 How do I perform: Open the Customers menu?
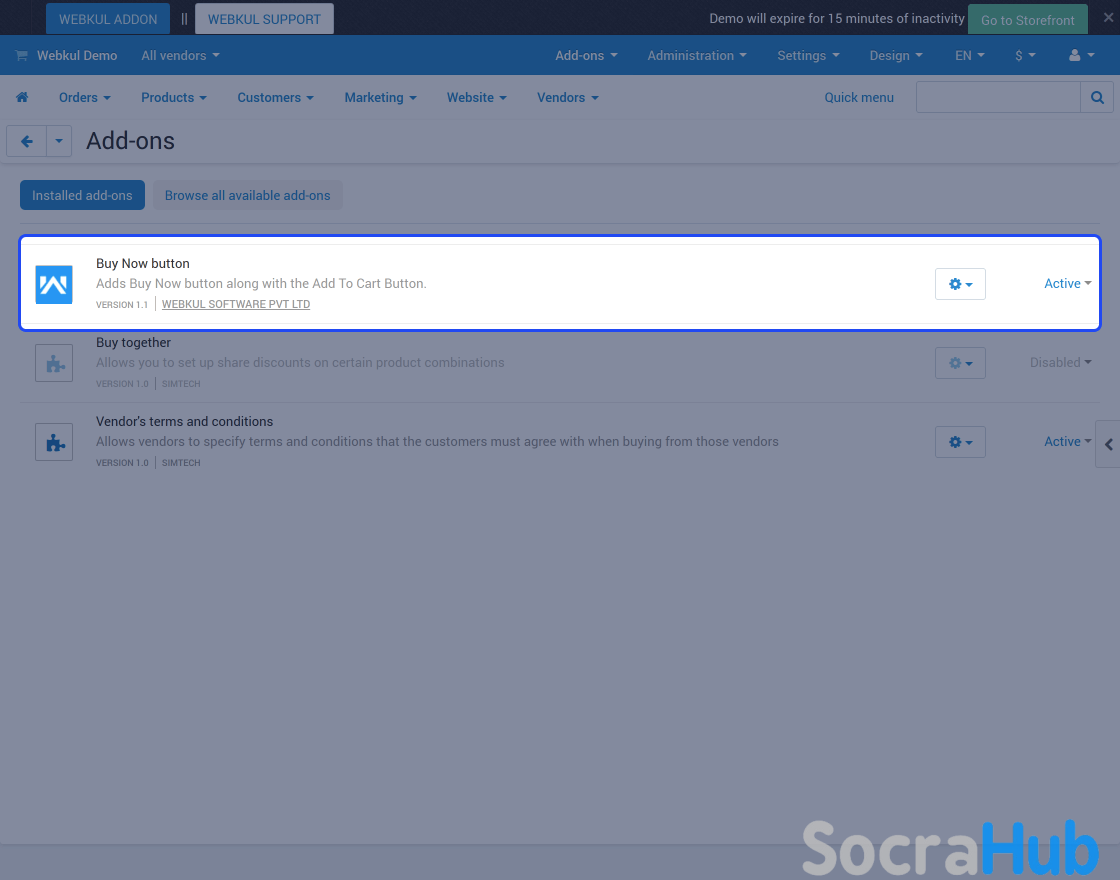[x=276, y=97]
